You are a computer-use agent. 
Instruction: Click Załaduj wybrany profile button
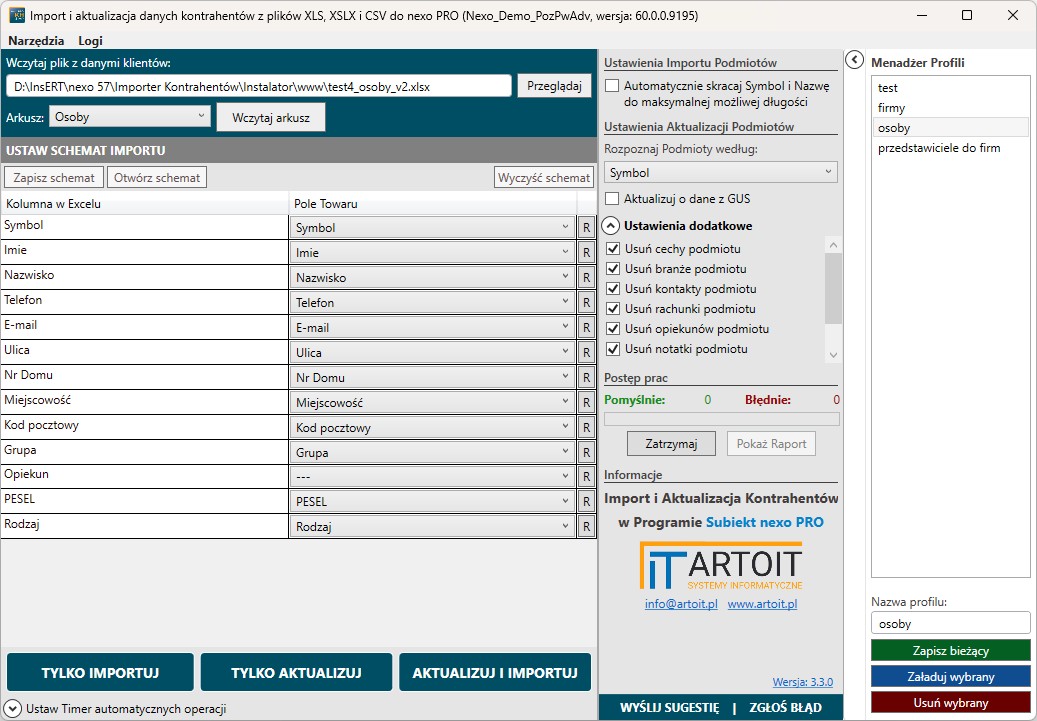[x=950, y=677]
